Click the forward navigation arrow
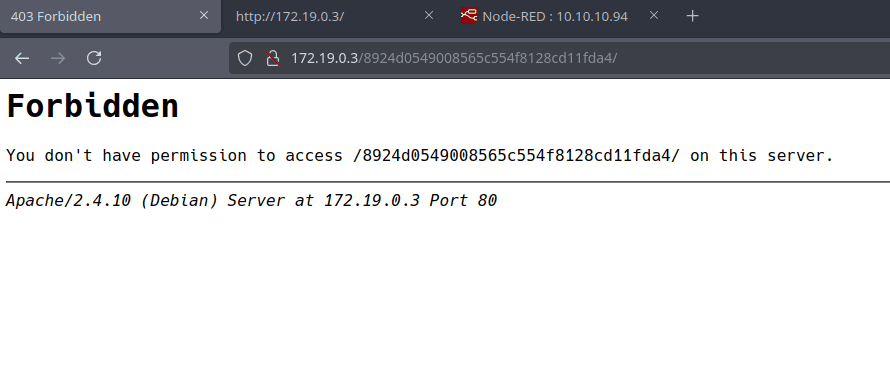This screenshot has height=378, width=890. (57, 58)
